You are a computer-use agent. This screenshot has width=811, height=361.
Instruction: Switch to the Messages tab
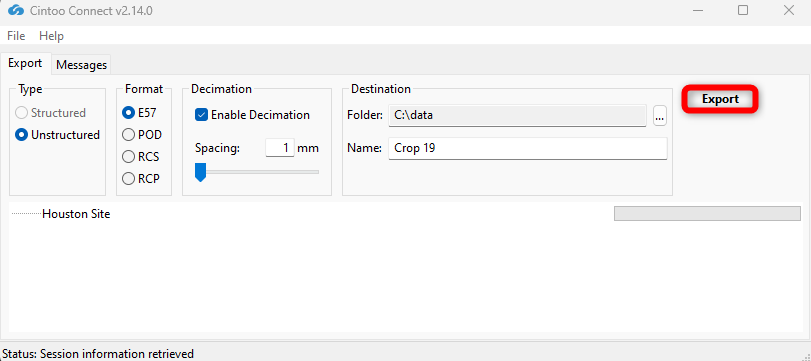[81, 65]
